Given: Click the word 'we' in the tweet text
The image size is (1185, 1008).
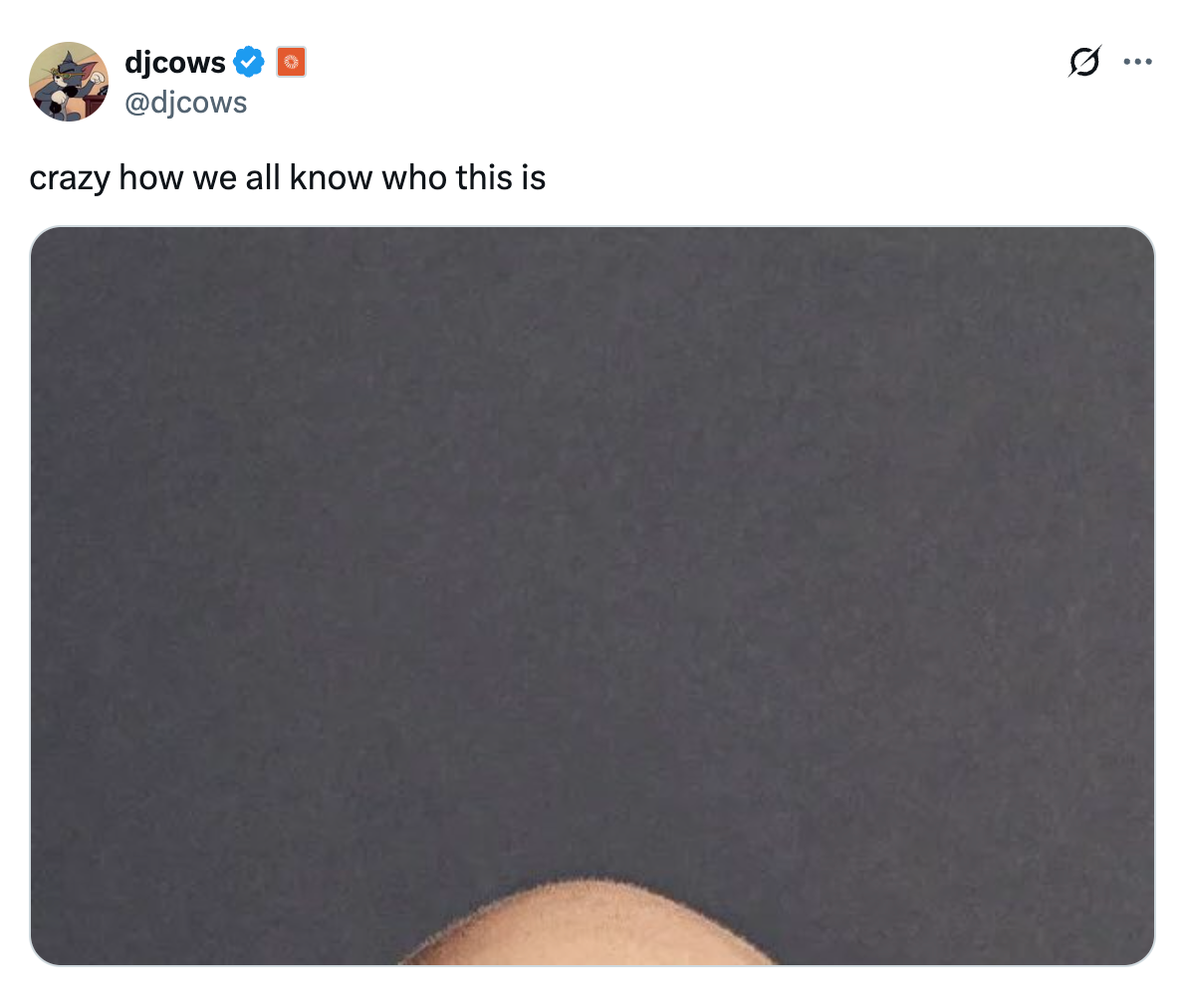Looking at the screenshot, I should (x=215, y=179).
